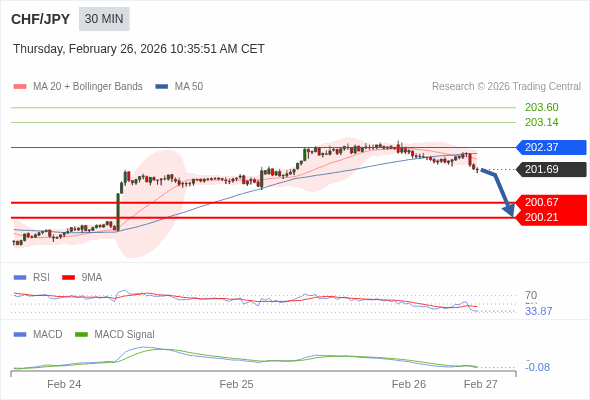590x400 pixels.
Task: Click the red 200.21 support price tag
Action: point(551,217)
